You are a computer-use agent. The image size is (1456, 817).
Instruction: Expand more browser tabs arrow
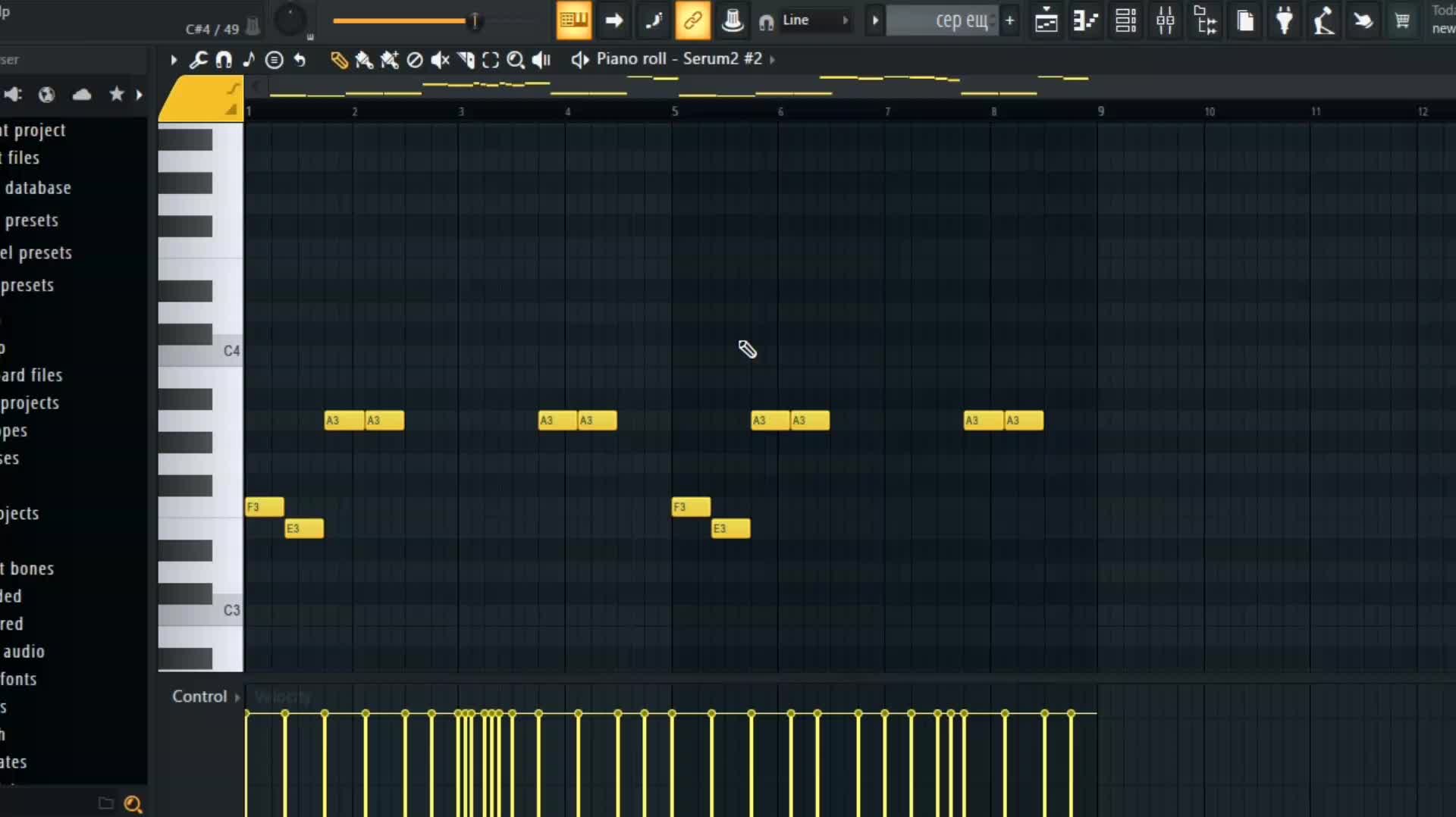tap(139, 94)
